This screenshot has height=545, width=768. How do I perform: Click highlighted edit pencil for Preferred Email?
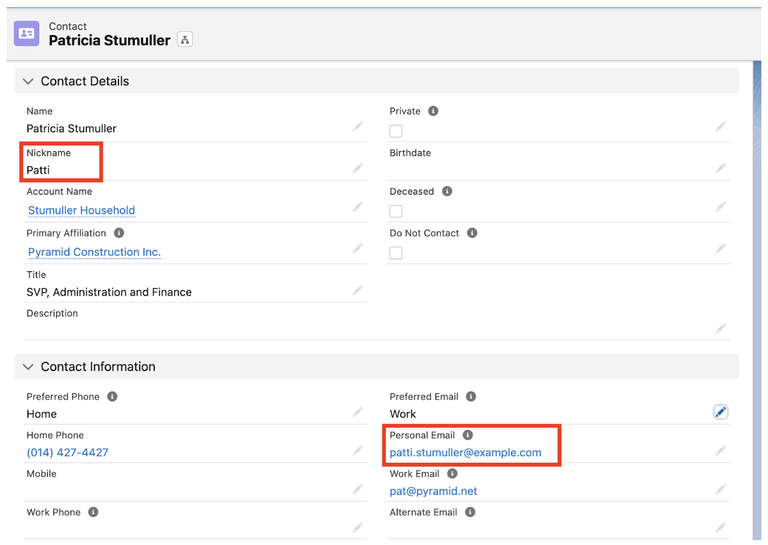(720, 412)
